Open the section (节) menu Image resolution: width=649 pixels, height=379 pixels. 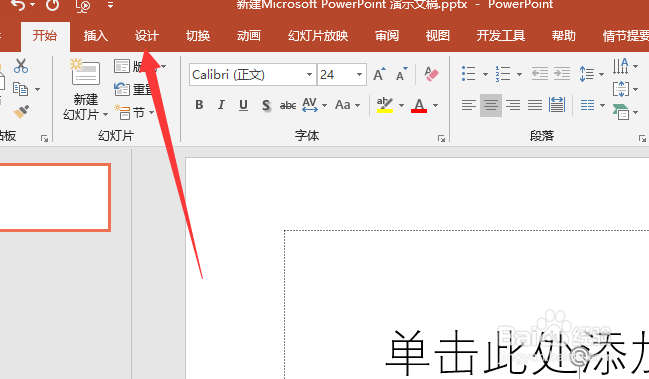[134, 112]
